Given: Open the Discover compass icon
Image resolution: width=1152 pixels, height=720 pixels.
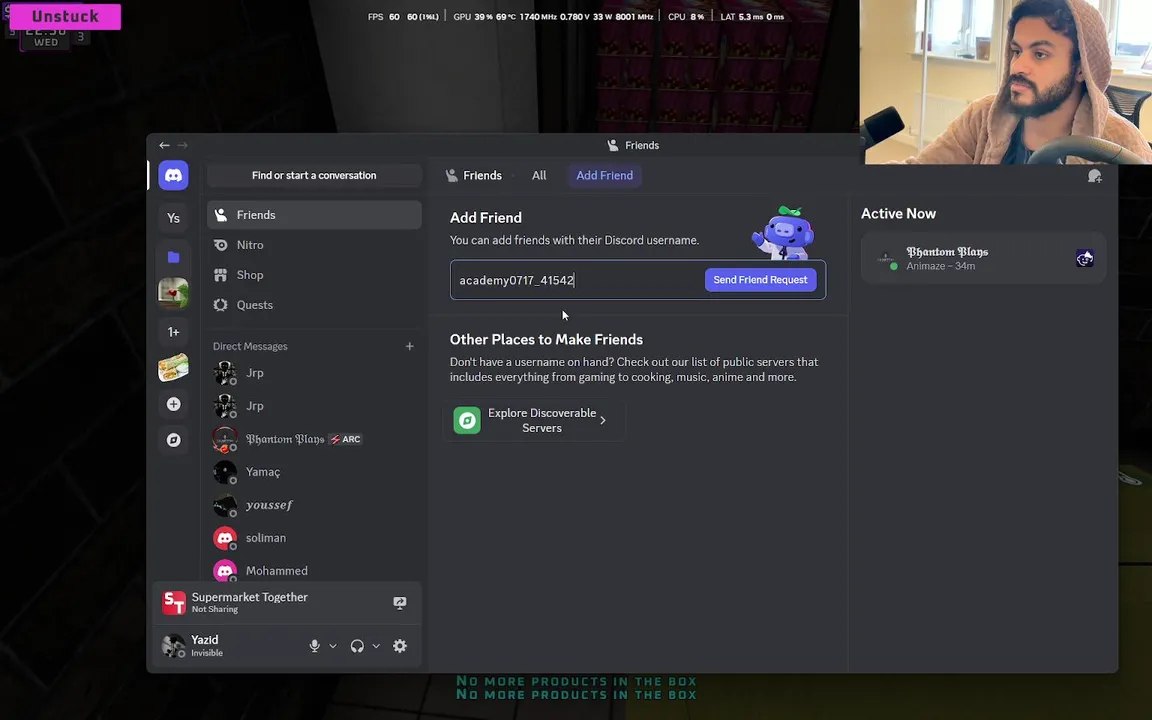Looking at the screenshot, I should [173, 440].
